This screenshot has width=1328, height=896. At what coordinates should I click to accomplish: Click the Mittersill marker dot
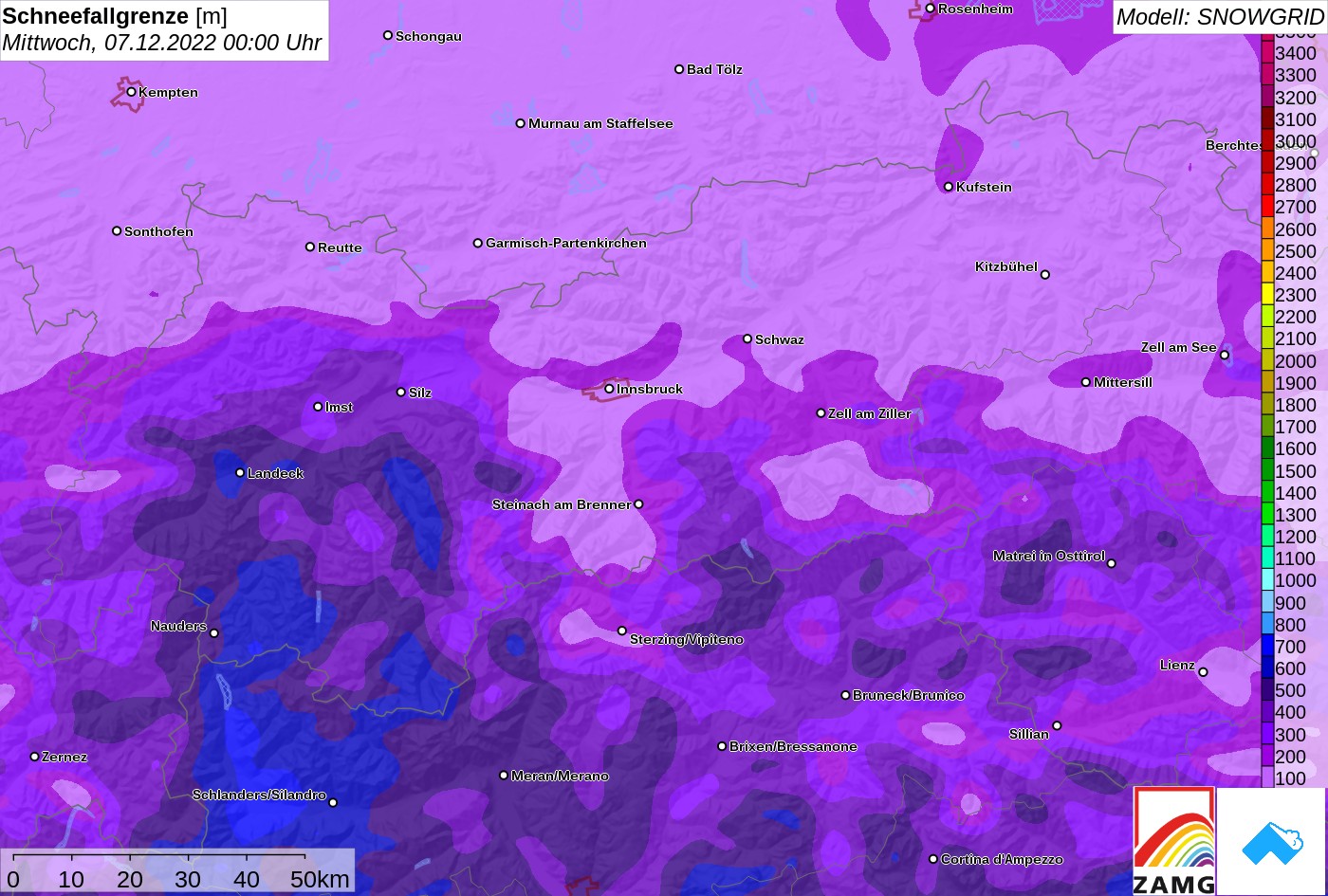tap(1086, 382)
